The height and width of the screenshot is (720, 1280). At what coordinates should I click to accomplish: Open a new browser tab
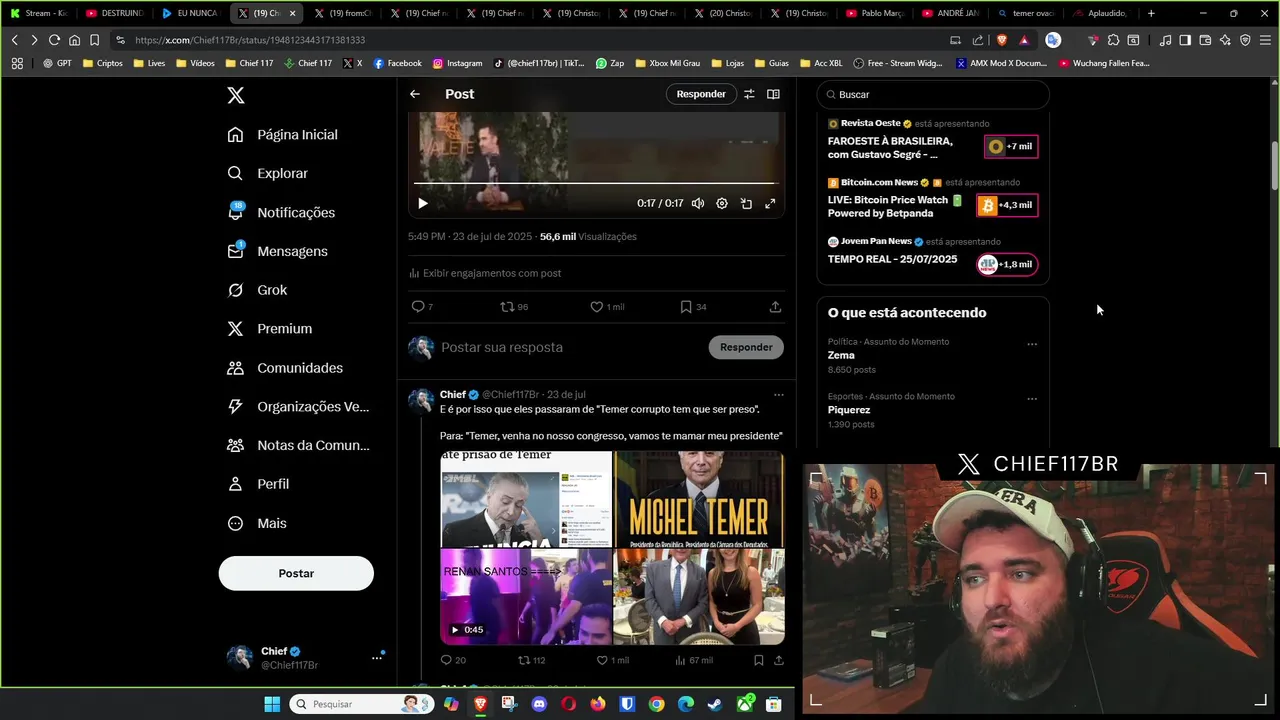click(1151, 13)
